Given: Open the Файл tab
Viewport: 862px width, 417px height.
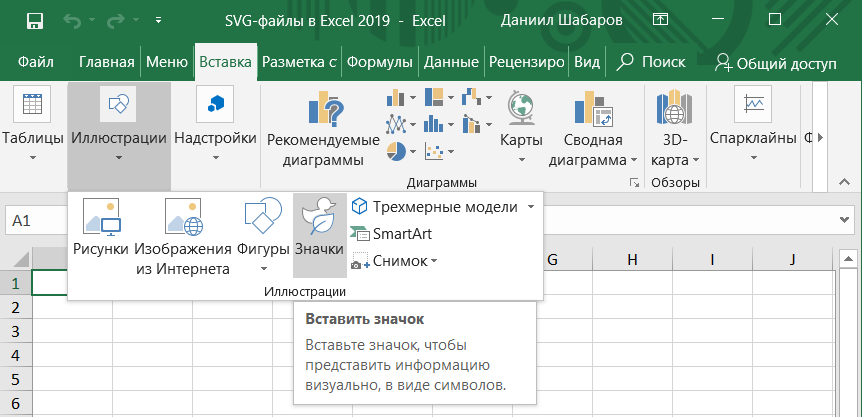Looking at the screenshot, I should 36,62.
